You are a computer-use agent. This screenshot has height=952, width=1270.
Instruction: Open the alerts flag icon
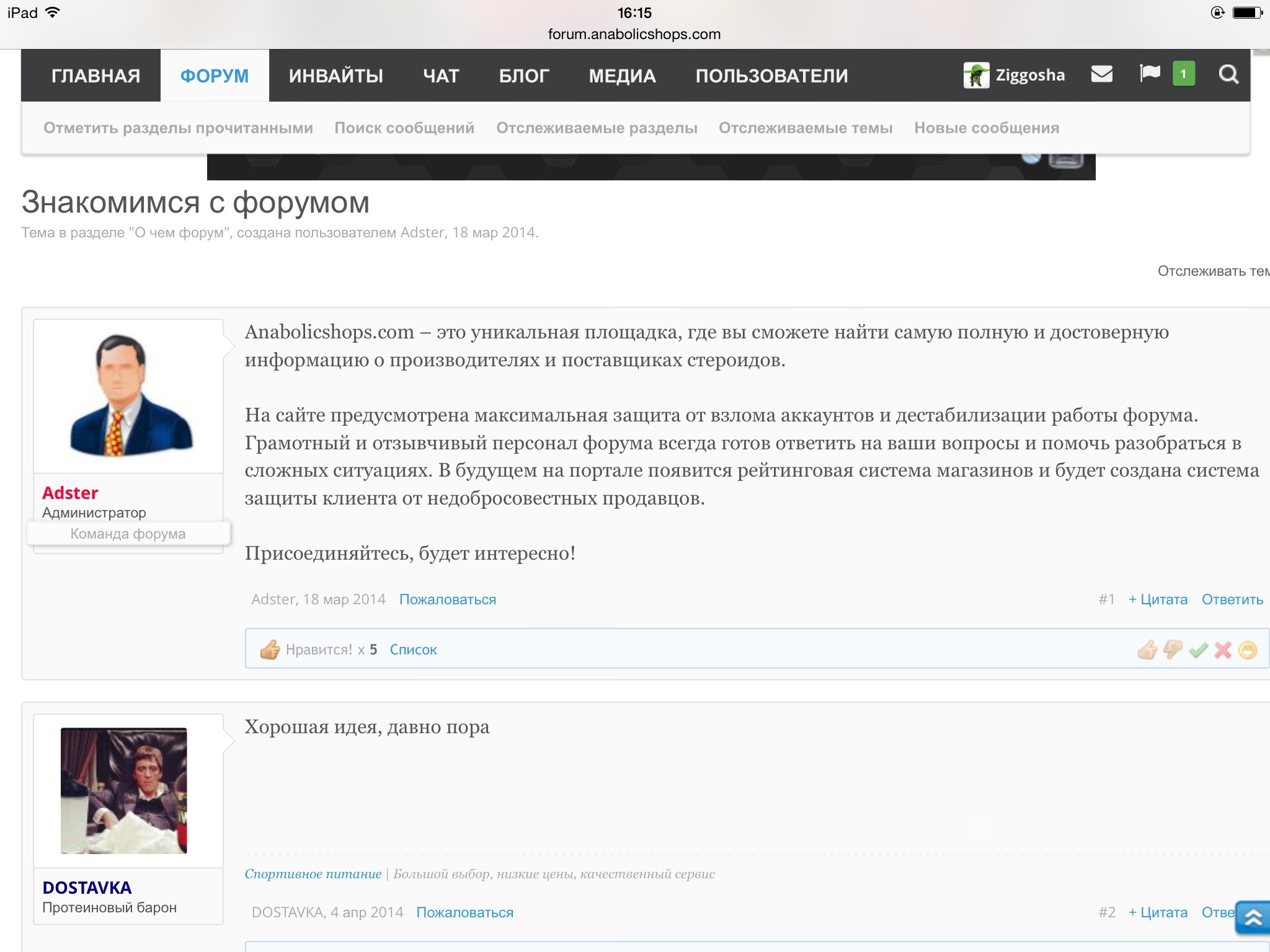1149,74
